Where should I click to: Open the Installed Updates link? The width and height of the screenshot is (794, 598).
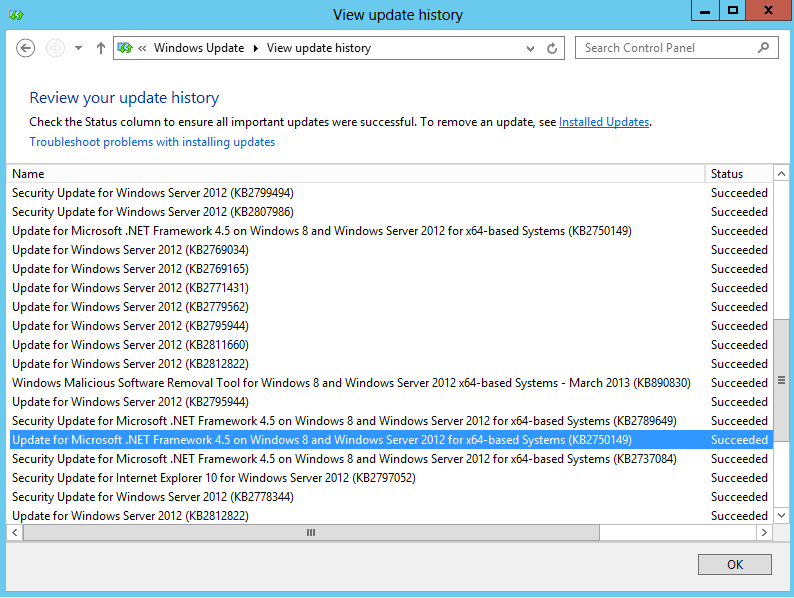click(x=604, y=122)
